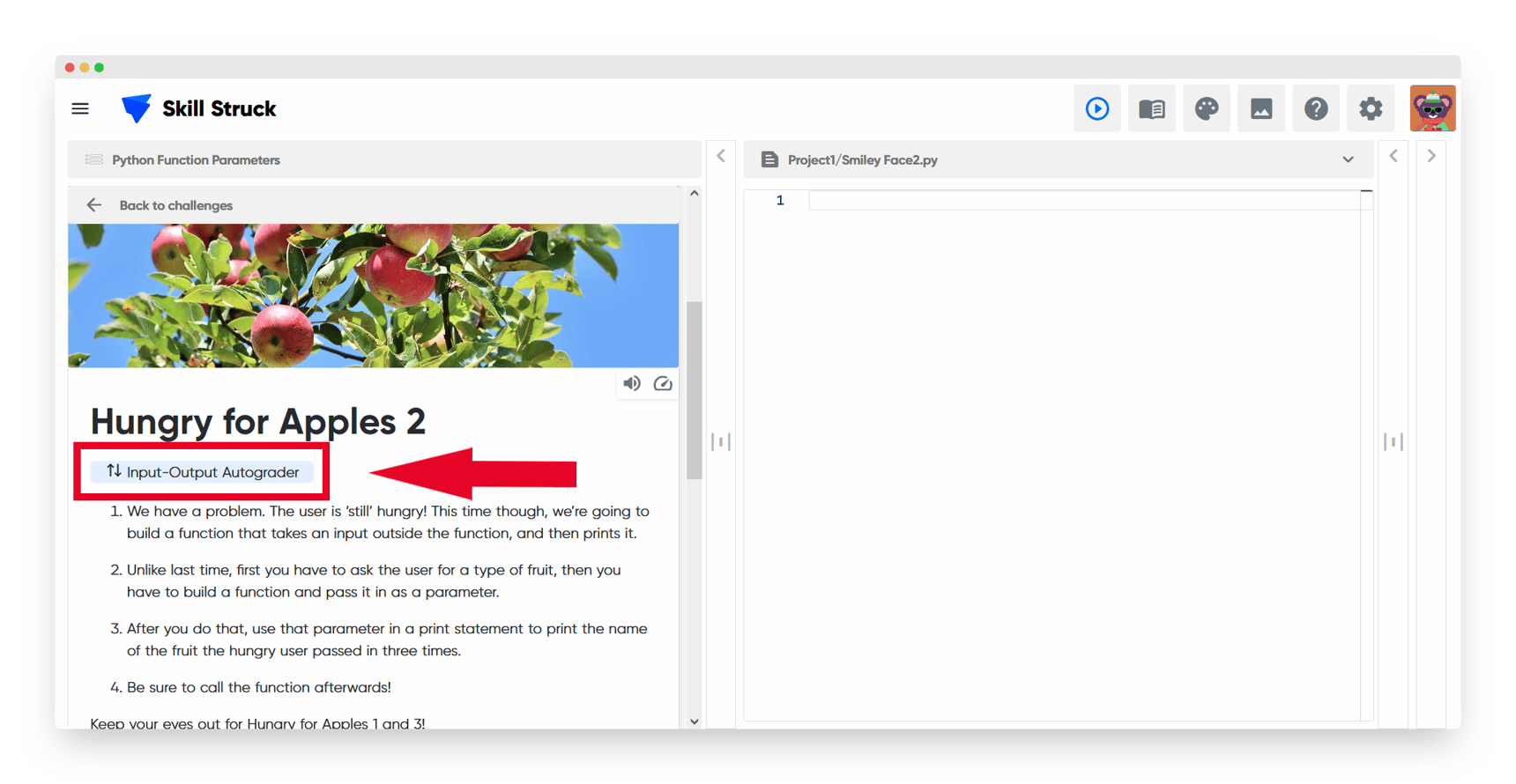
Task: Click right chevron on far right panel
Action: [x=1431, y=156]
